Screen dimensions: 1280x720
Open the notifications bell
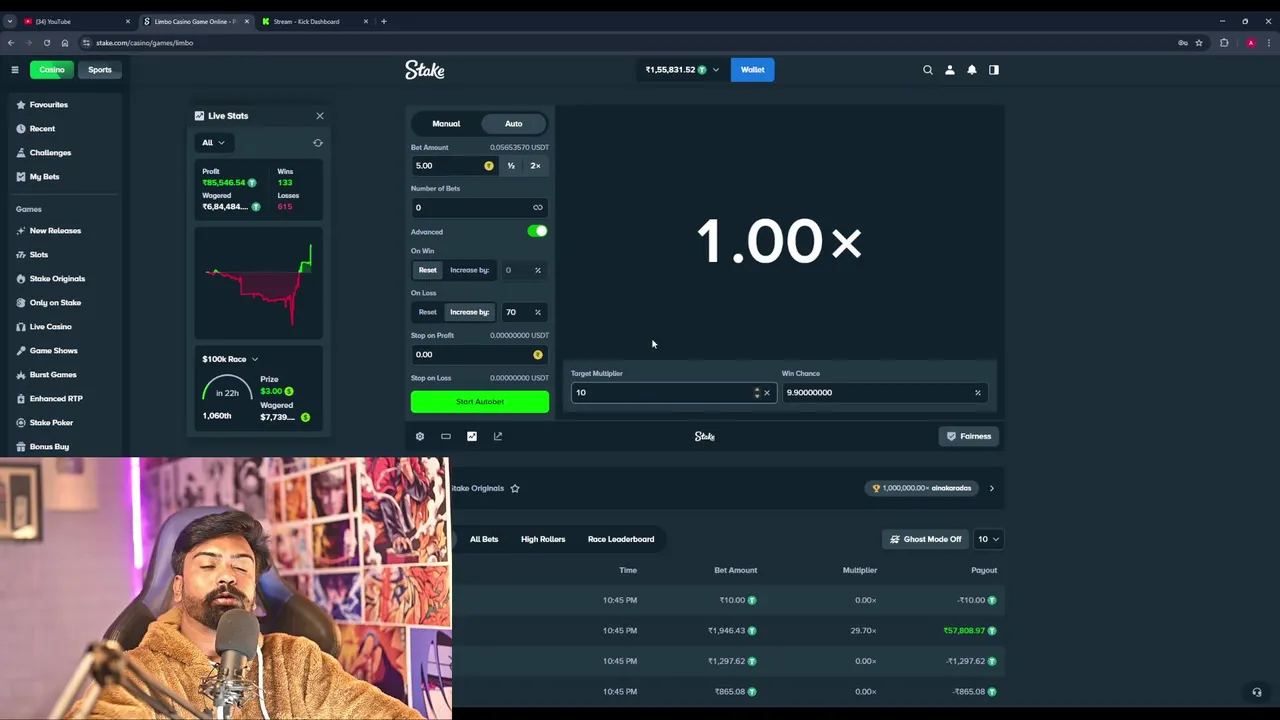[x=972, y=70]
